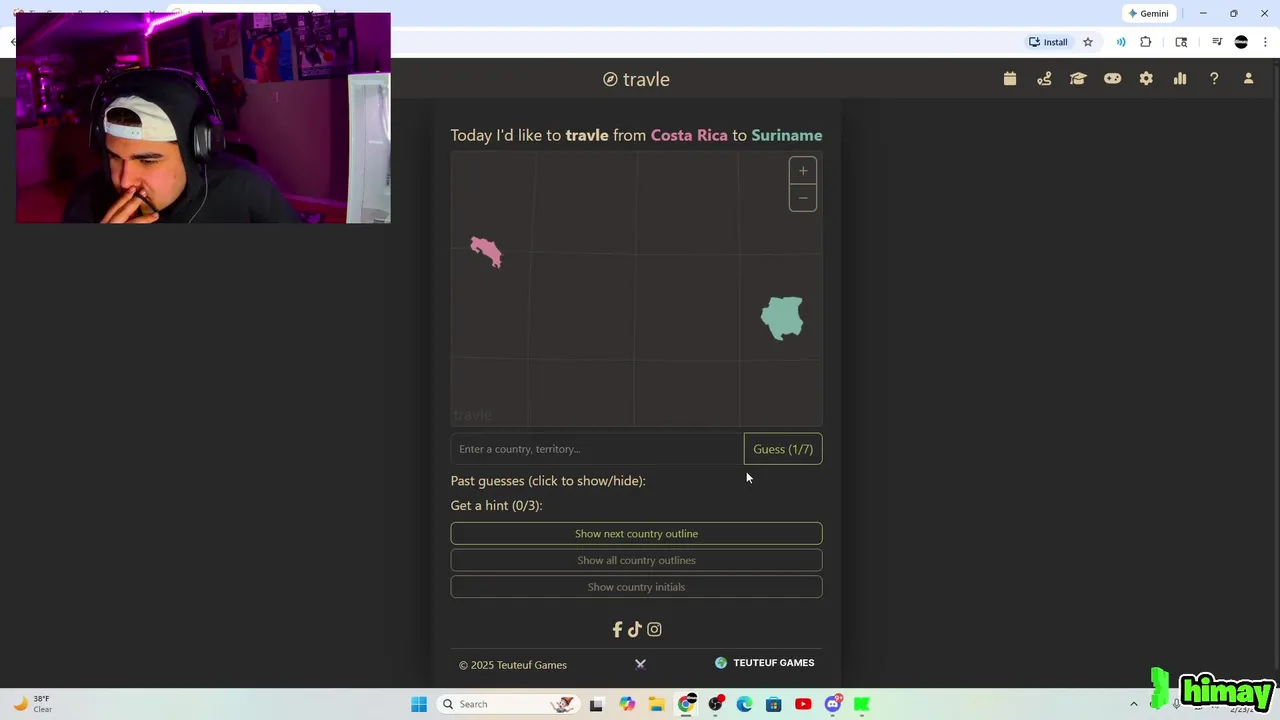Open the graduation cap practice mode icon

click(1078, 79)
